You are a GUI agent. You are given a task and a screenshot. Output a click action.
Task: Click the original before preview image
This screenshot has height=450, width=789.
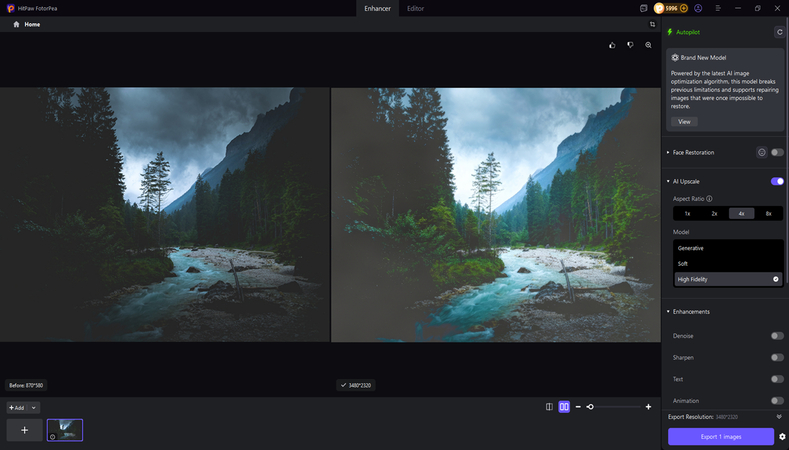click(x=165, y=215)
